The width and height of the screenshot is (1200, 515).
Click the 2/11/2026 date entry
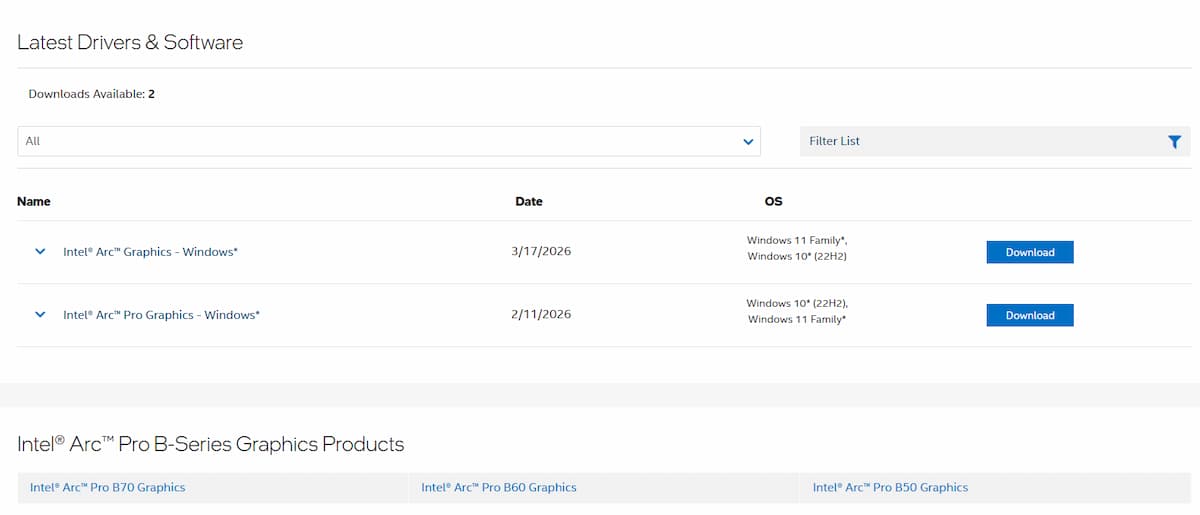point(540,315)
